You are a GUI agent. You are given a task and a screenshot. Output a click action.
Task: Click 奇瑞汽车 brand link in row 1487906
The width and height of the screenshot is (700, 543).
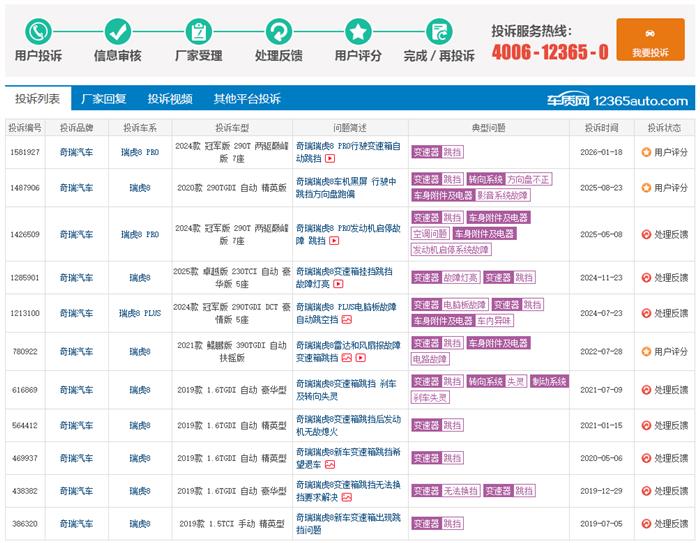click(x=75, y=187)
